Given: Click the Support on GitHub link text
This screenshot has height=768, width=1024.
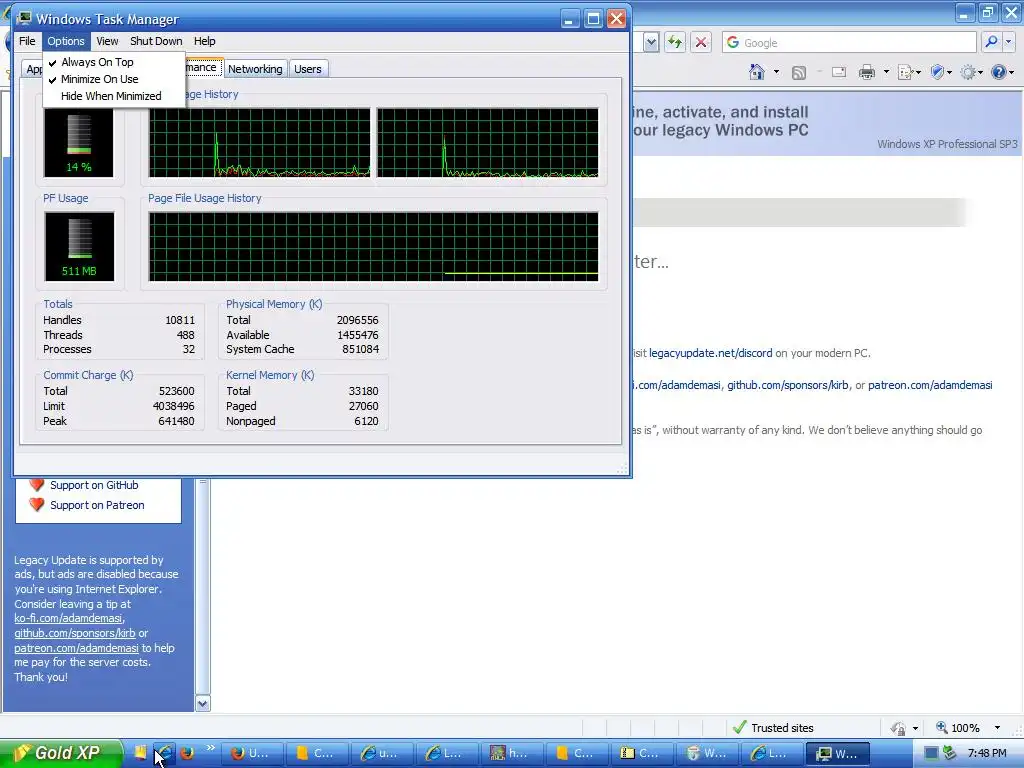Looking at the screenshot, I should tap(94, 485).
